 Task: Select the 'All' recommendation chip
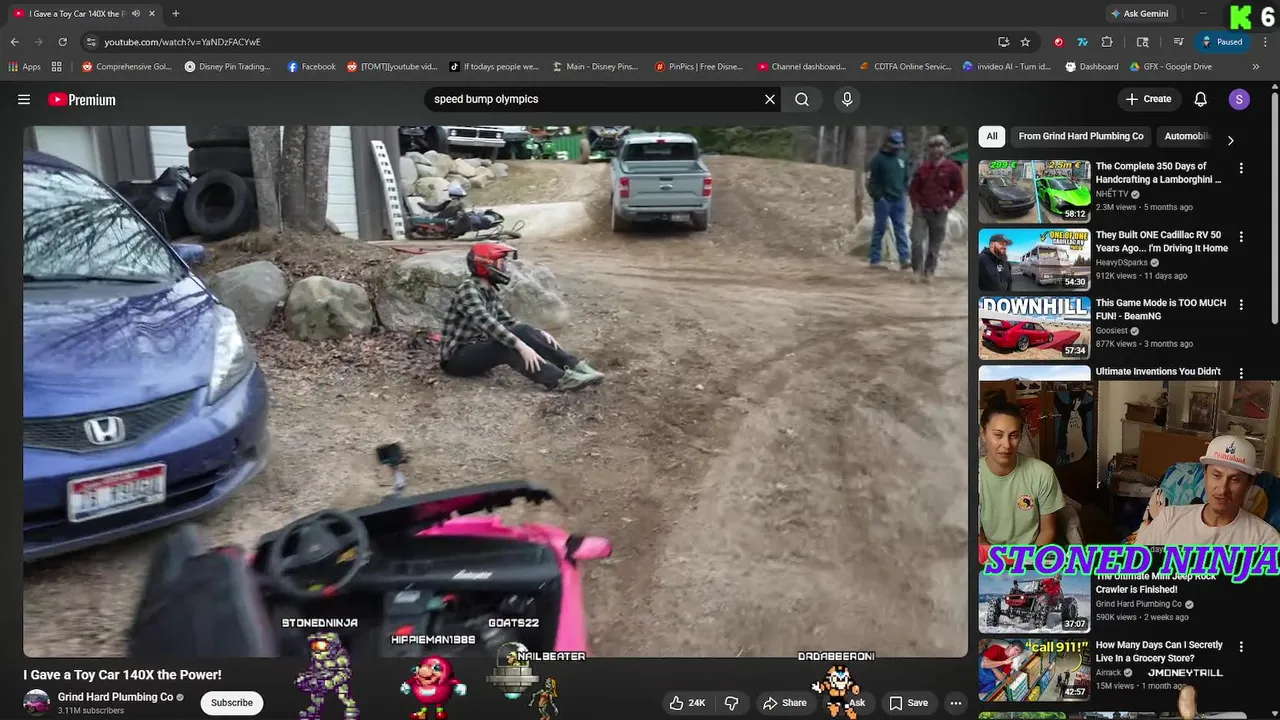click(x=992, y=136)
